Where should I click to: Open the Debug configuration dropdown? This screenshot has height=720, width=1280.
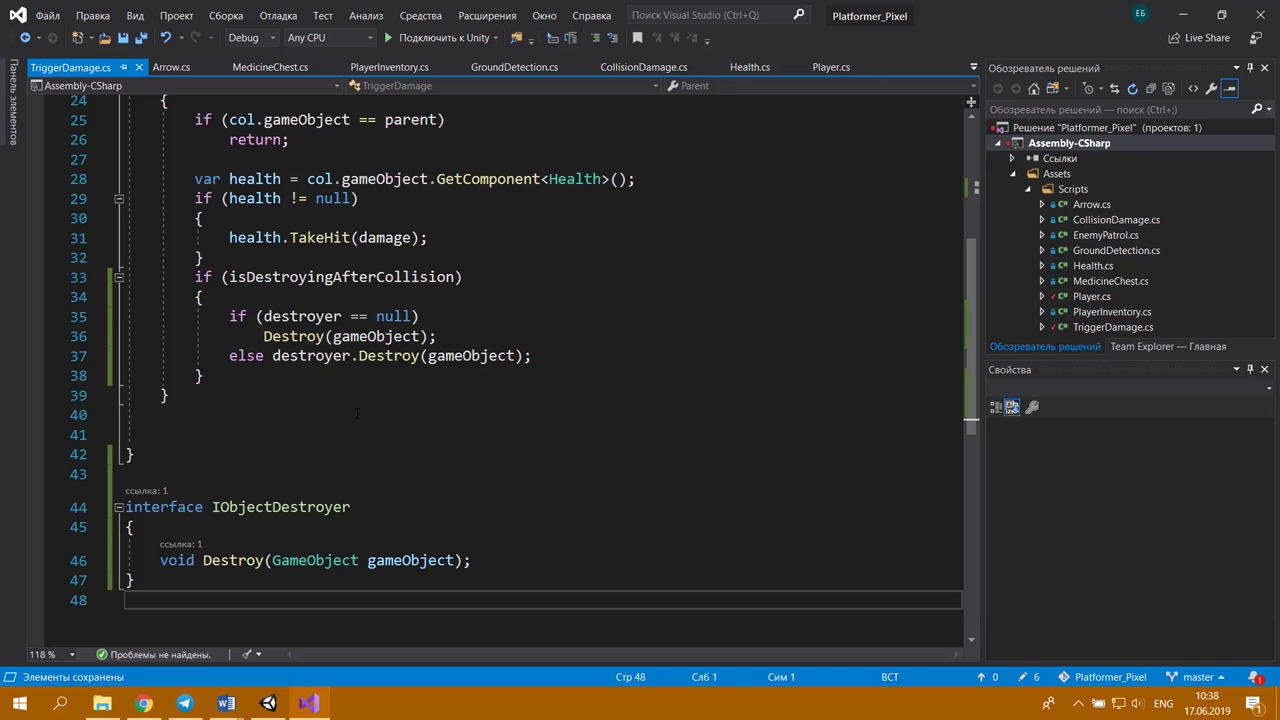point(251,38)
